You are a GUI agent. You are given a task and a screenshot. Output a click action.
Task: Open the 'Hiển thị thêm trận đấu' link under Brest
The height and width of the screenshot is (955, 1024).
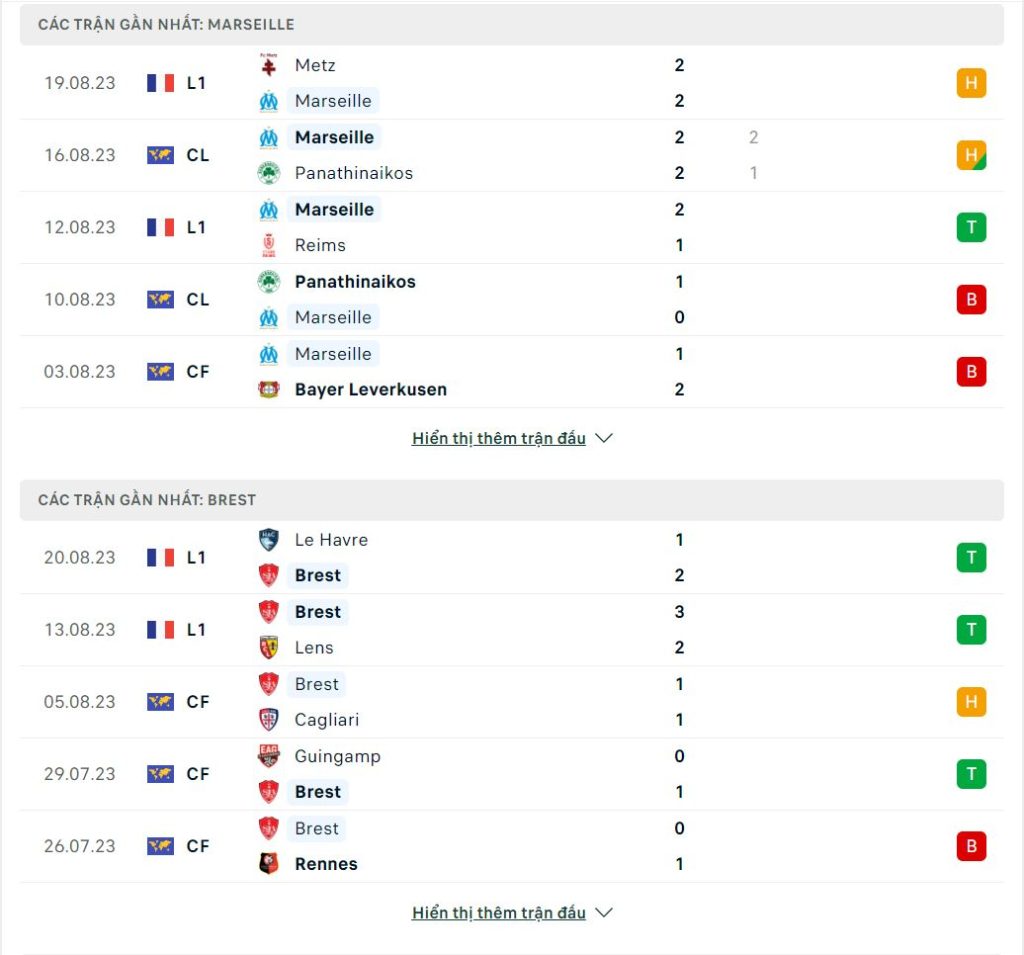click(x=499, y=913)
